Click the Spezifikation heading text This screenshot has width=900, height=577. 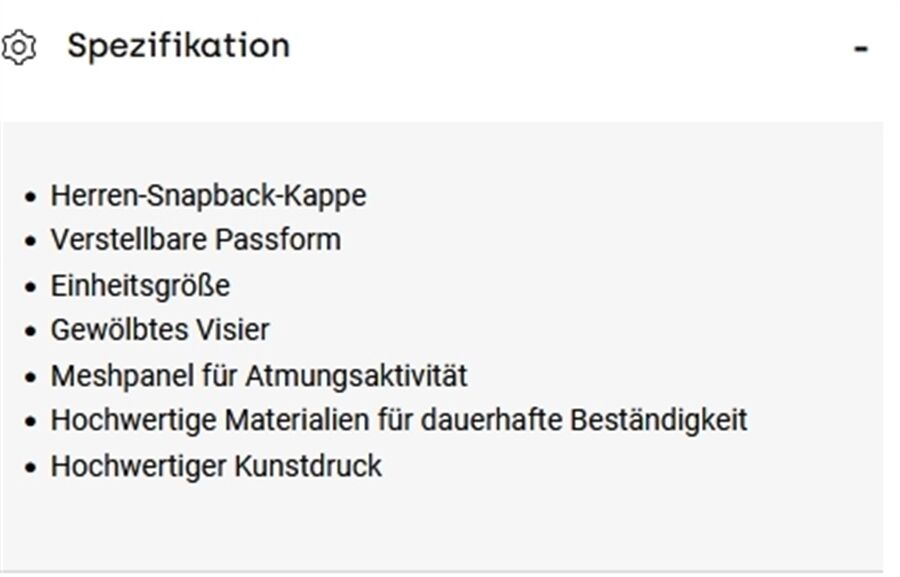(179, 46)
